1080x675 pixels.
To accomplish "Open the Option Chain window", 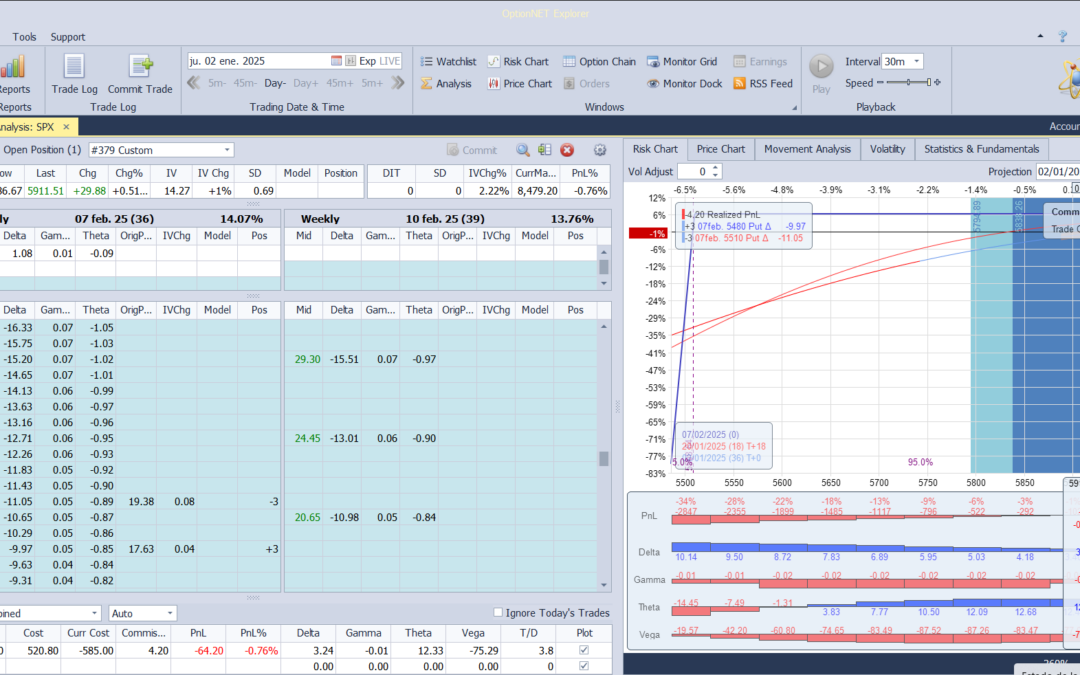I will 599,62.
